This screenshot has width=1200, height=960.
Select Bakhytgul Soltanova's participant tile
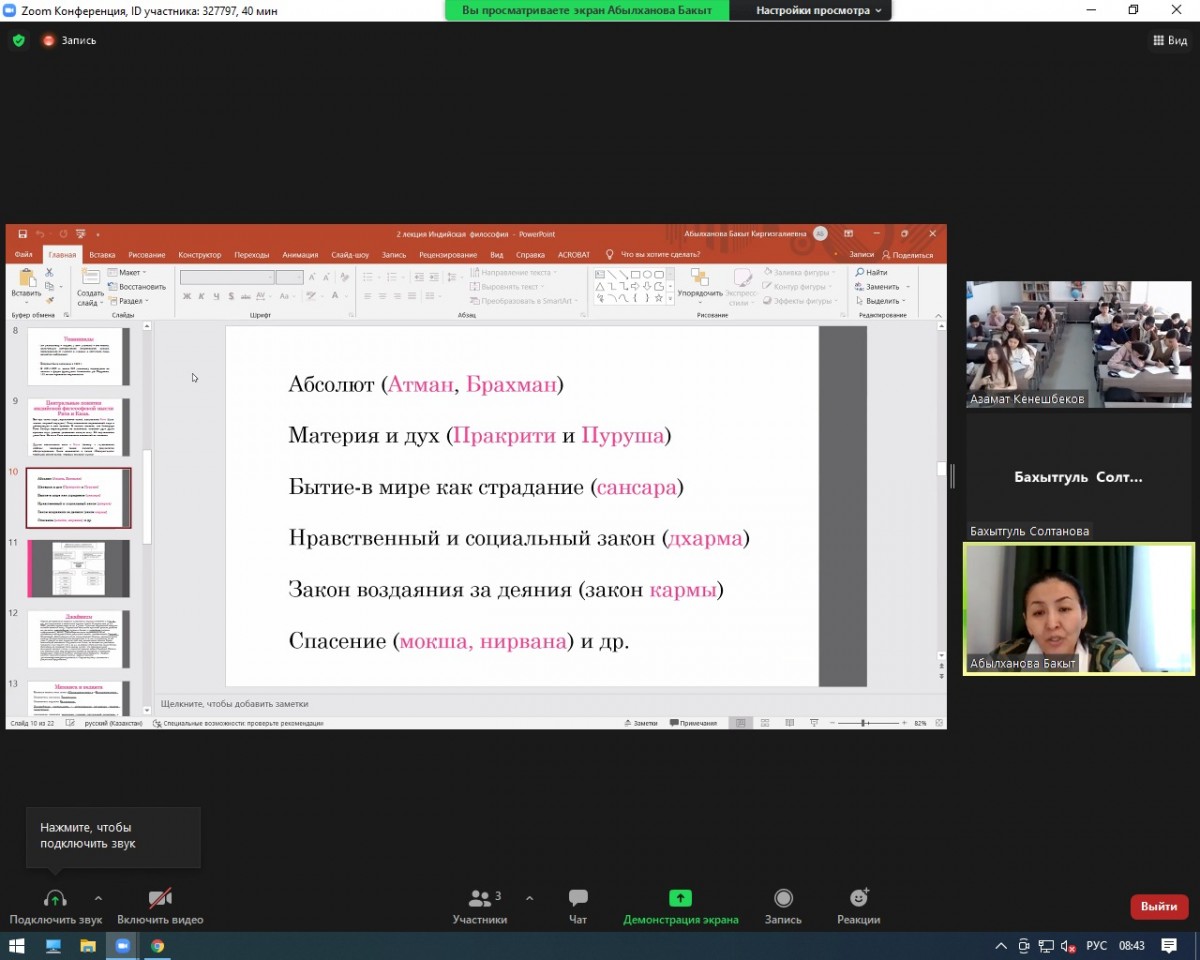click(x=1078, y=476)
